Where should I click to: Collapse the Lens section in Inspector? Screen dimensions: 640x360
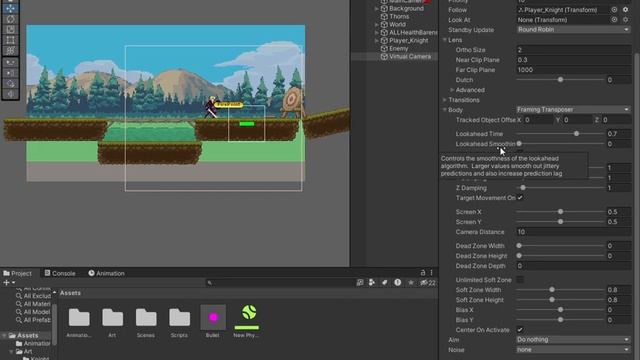pyautogui.click(x=444, y=40)
